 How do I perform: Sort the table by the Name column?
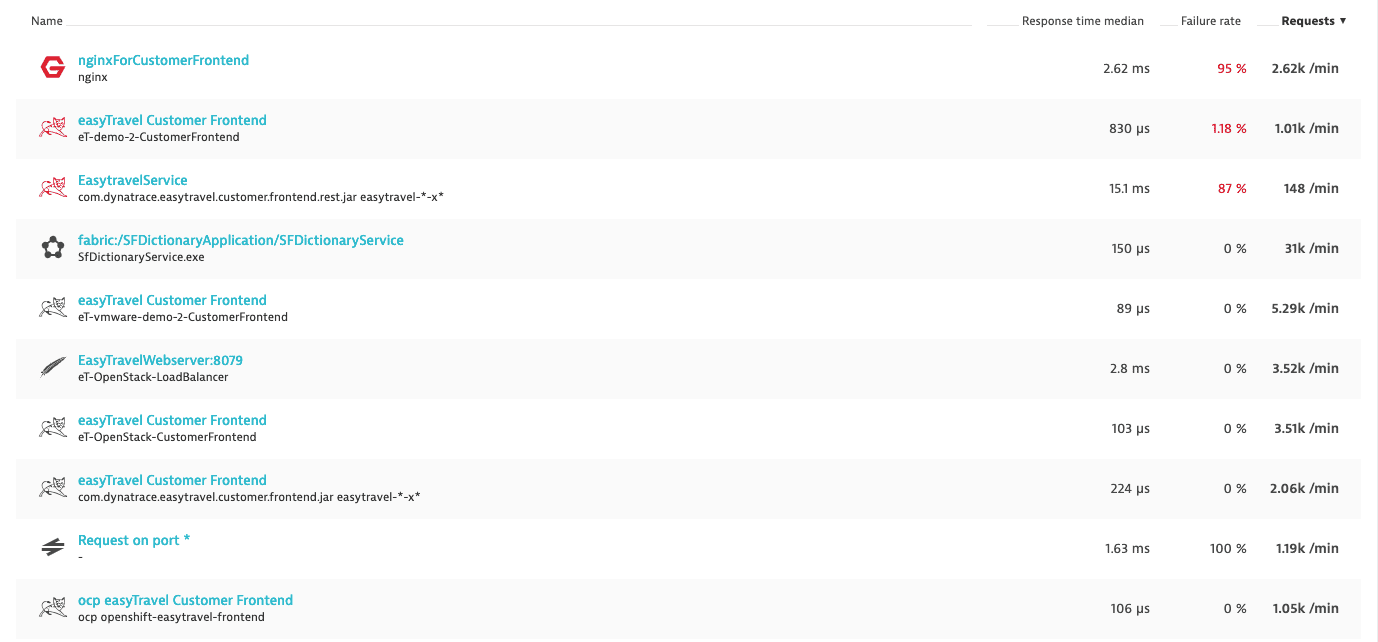coord(47,21)
